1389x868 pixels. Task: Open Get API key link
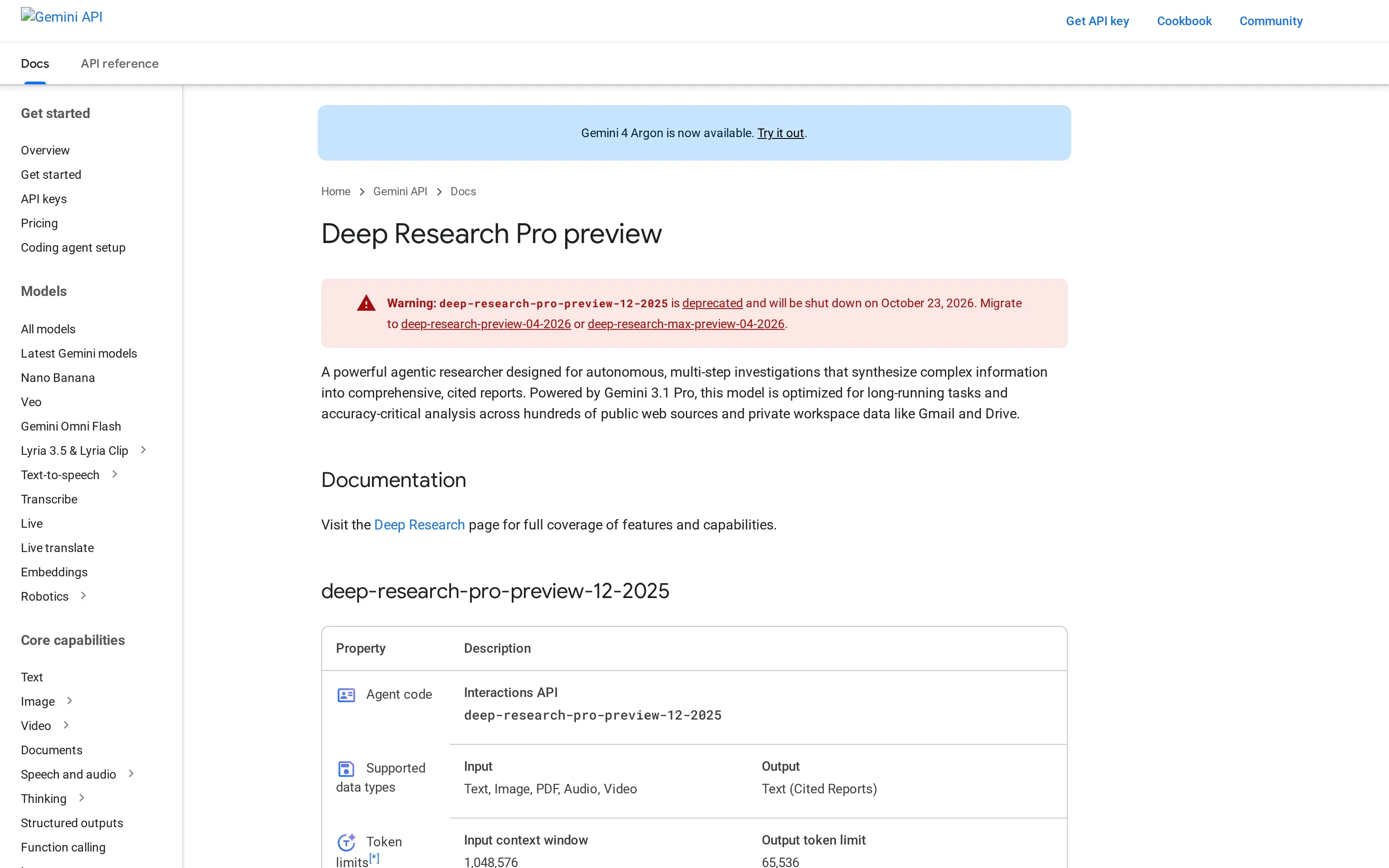[1097, 21]
